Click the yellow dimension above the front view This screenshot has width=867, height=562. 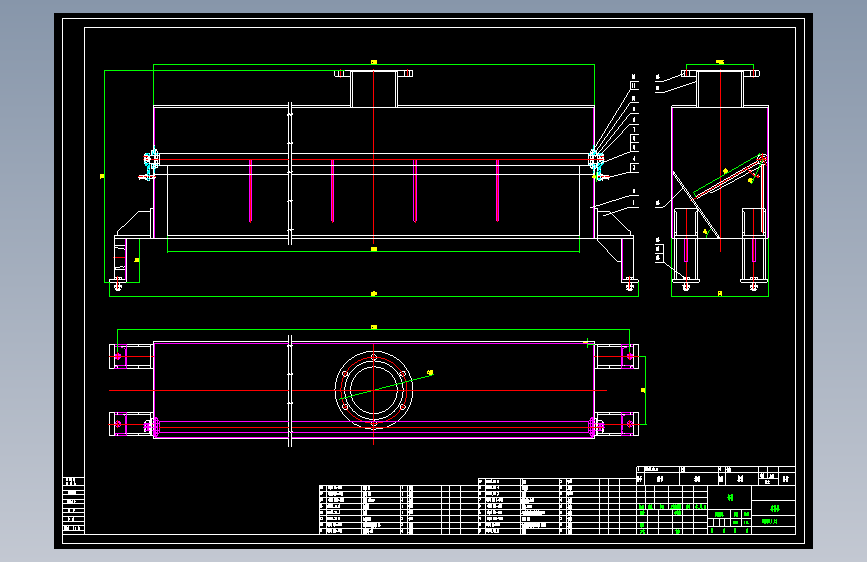(374, 63)
